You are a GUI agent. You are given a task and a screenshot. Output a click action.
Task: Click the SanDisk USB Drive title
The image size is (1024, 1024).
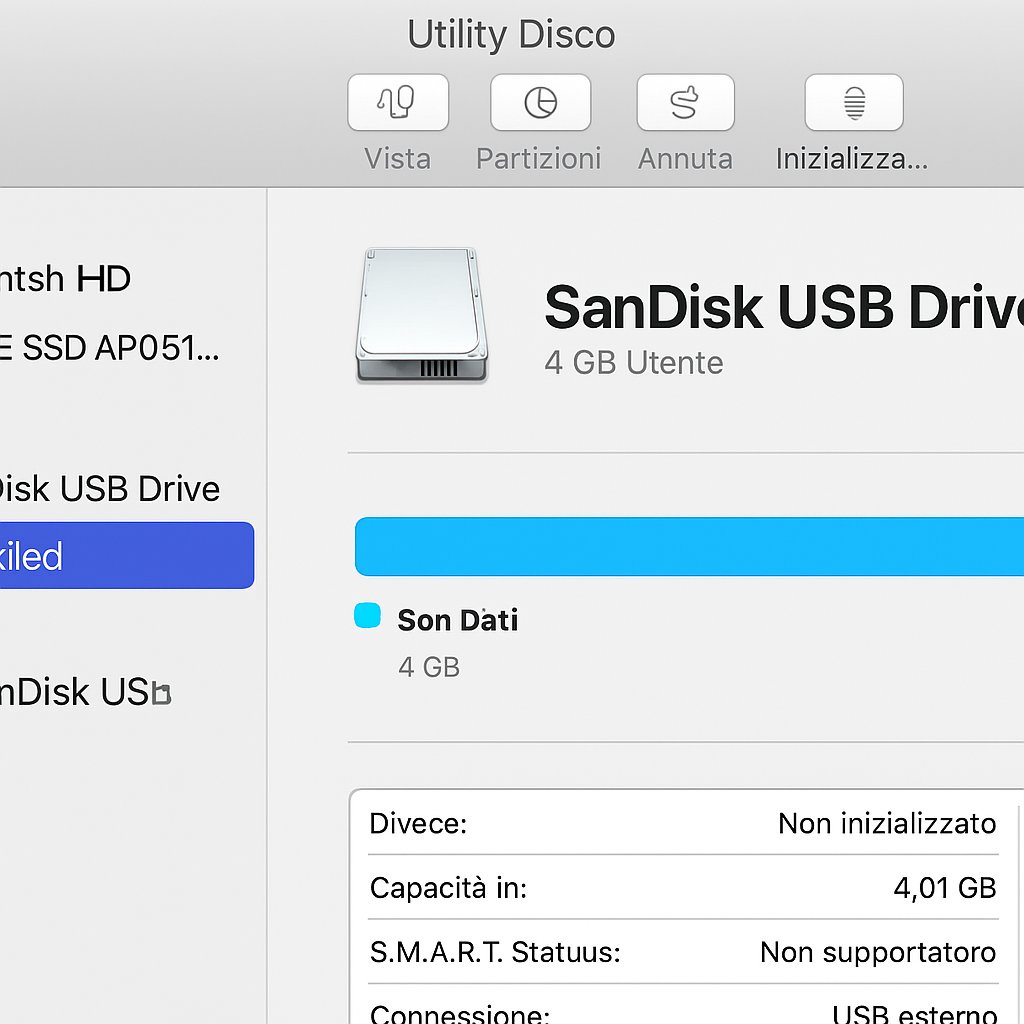[784, 307]
